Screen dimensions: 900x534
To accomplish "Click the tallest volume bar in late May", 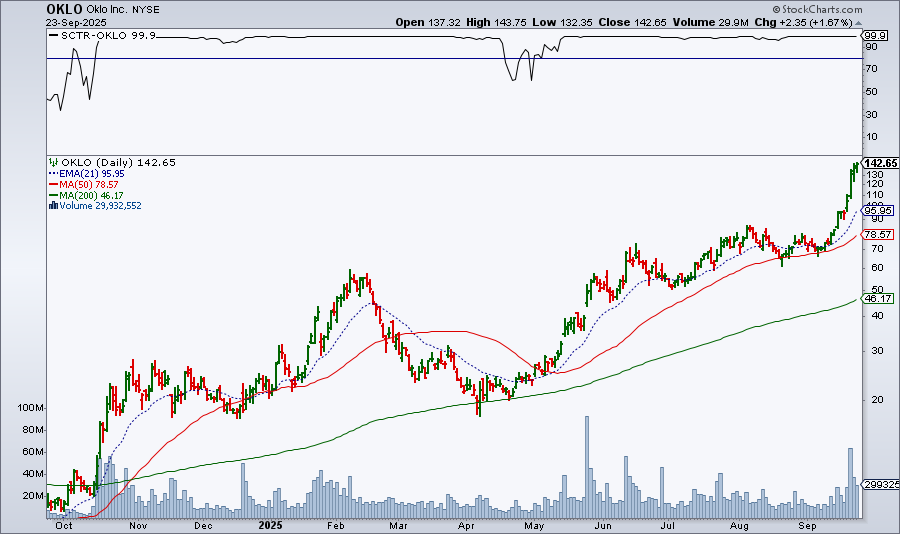I will pyautogui.click(x=587, y=466).
